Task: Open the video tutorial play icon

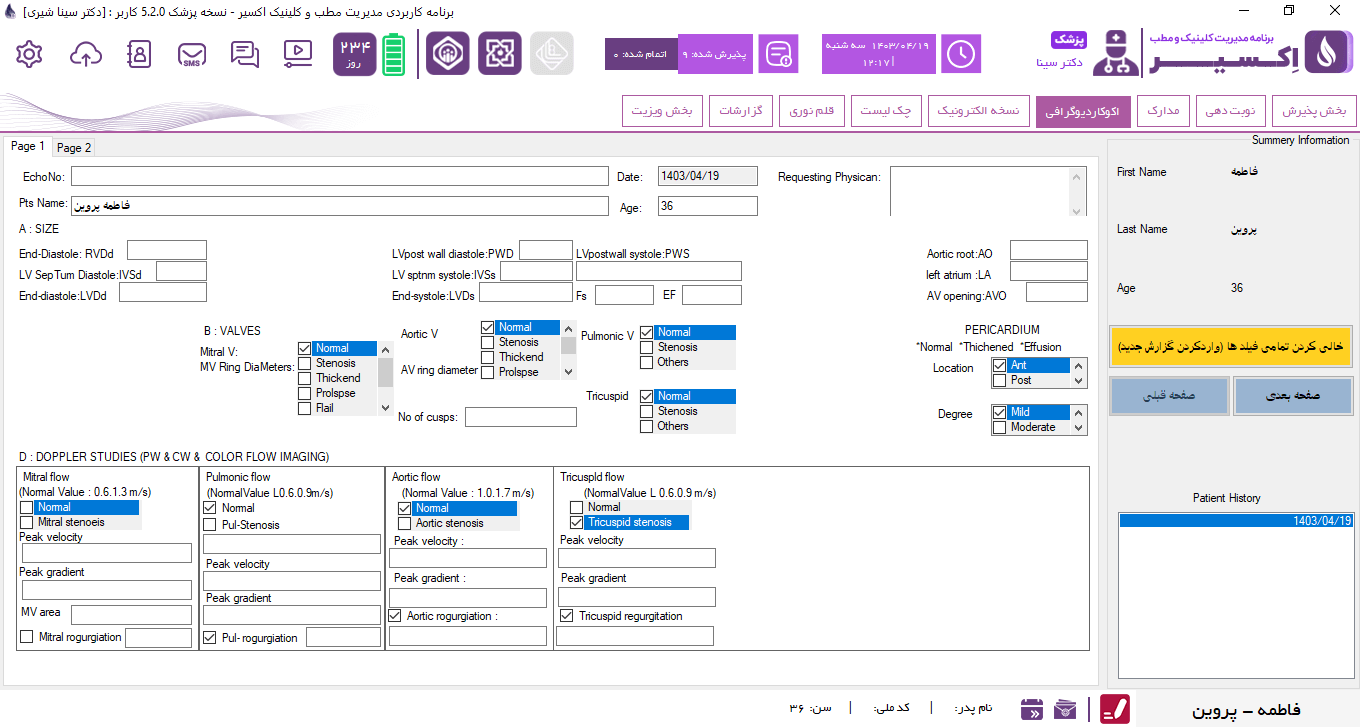Action: (x=297, y=54)
